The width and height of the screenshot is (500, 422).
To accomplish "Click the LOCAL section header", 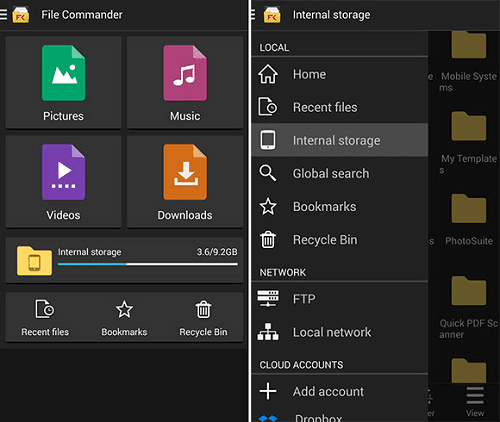I will click(x=274, y=48).
